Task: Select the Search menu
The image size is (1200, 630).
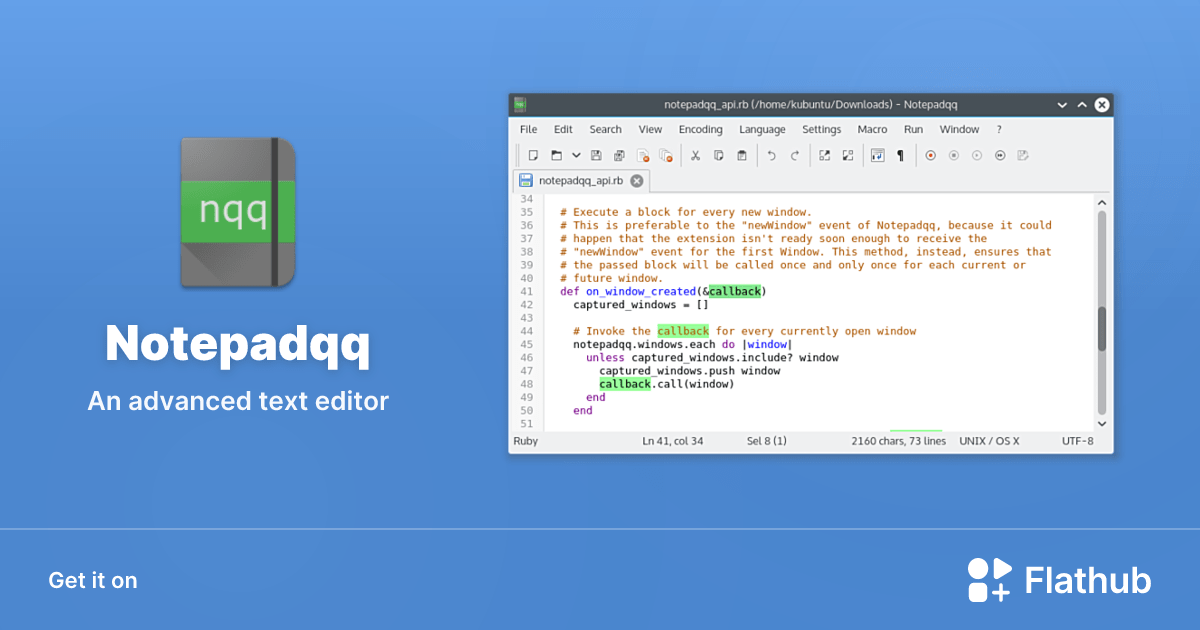Action: click(605, 129)
